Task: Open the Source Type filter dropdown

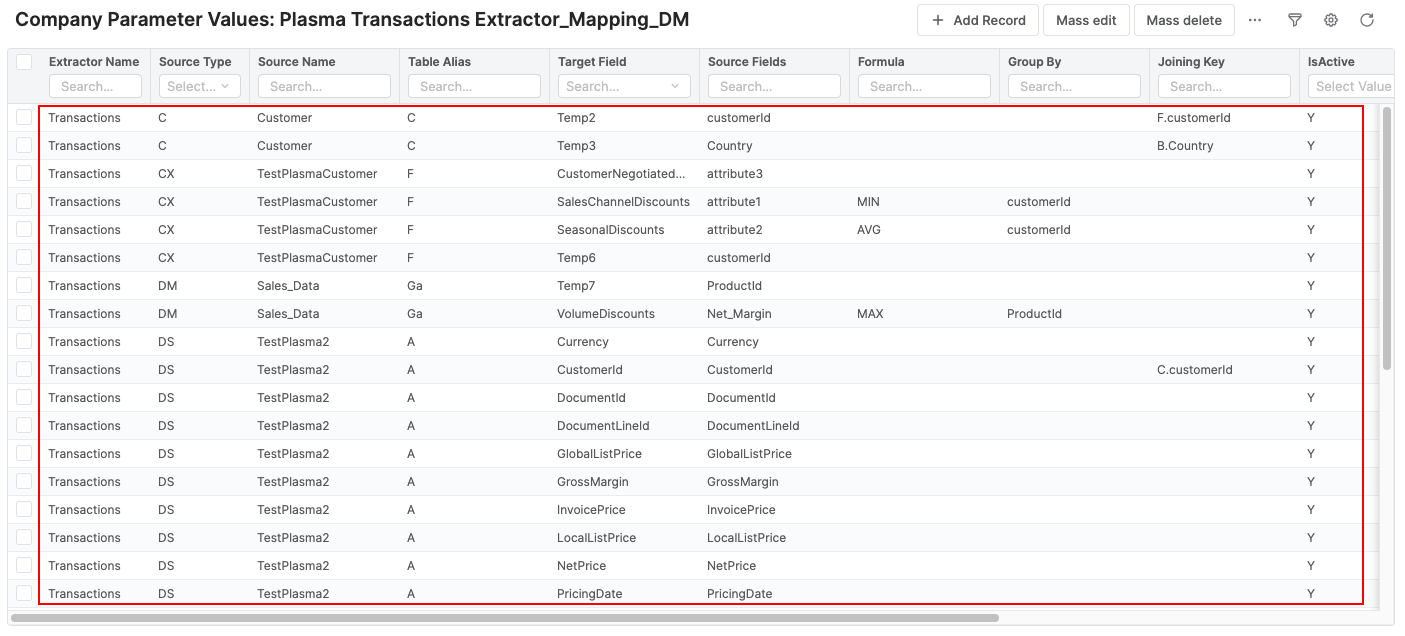Action: click(199, 87)
